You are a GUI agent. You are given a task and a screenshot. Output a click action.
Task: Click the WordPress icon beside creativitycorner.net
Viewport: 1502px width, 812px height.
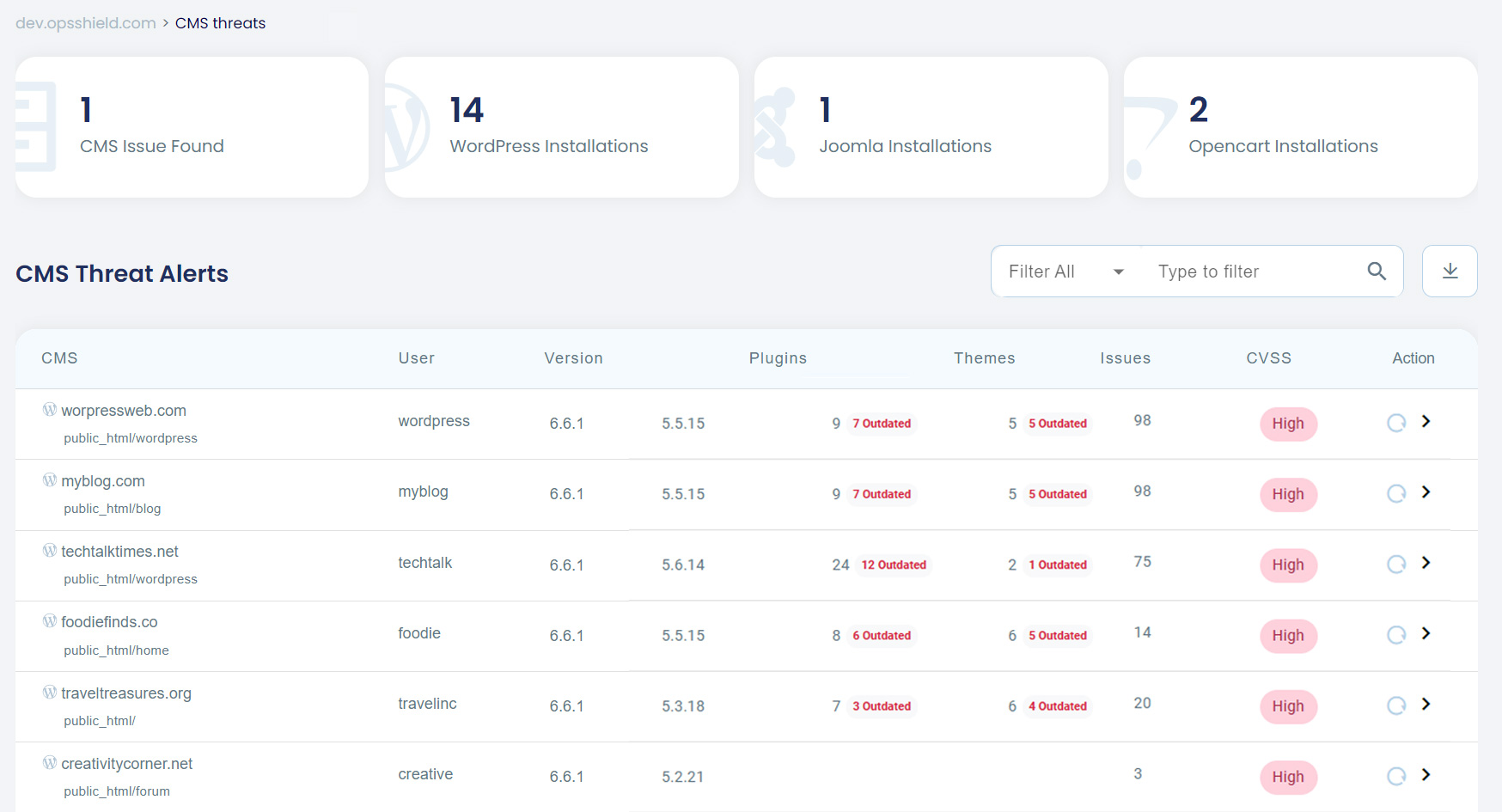coord(50,762)
